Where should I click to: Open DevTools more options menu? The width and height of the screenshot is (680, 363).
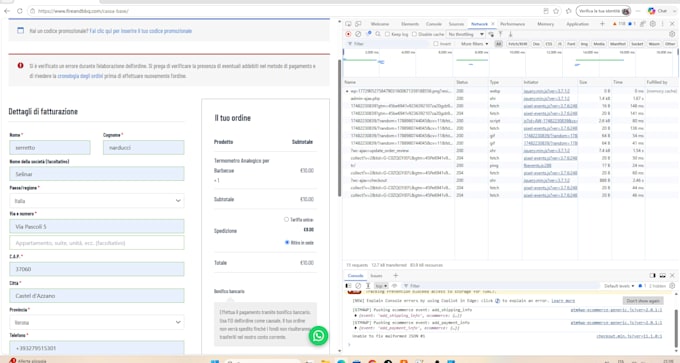click(663, 24)
